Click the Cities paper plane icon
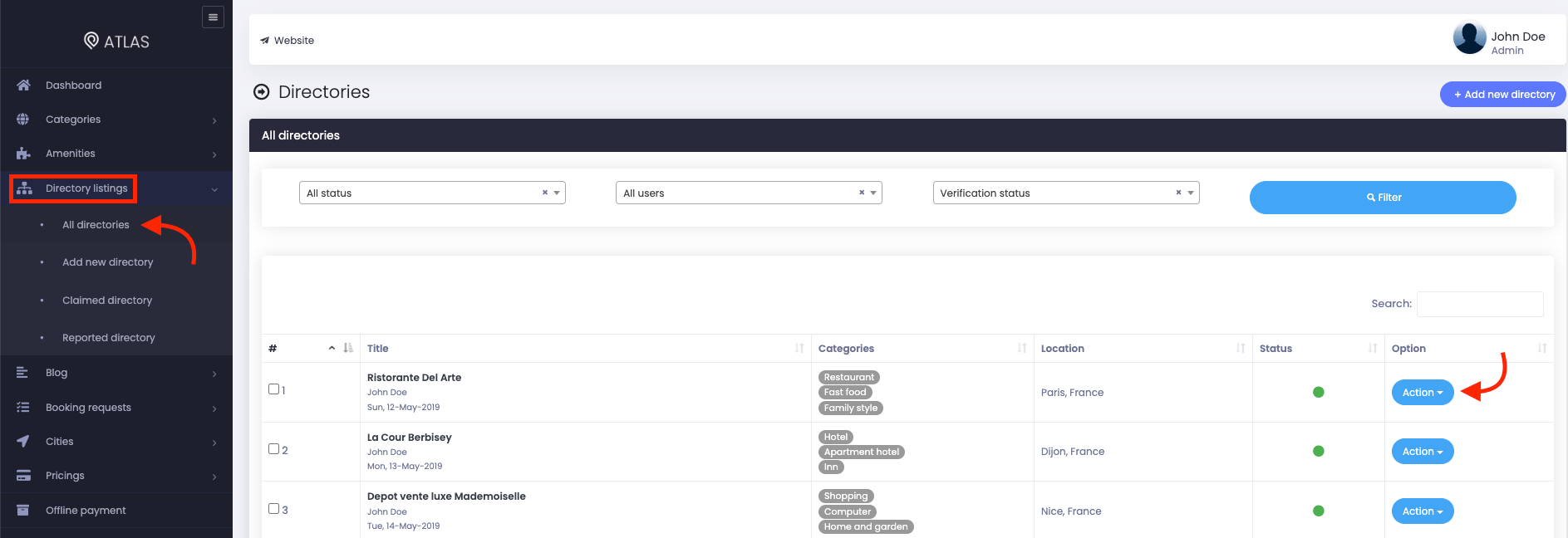Screen dimensions: 1568x538 coord(23,442)
